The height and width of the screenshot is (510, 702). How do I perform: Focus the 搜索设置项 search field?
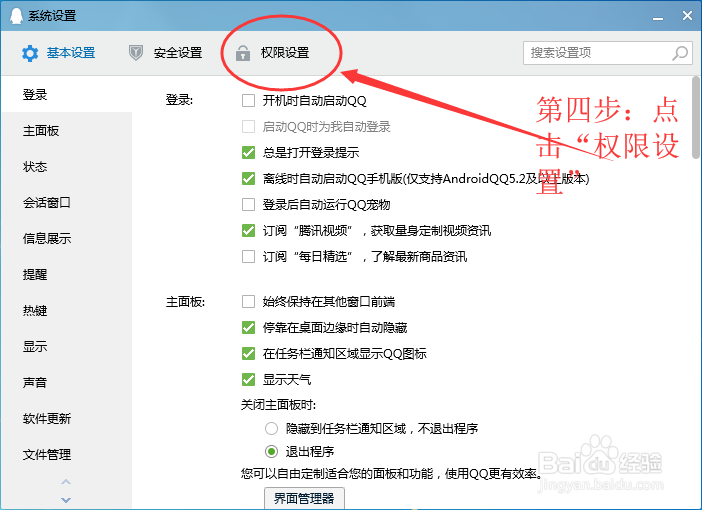(608, 53)
